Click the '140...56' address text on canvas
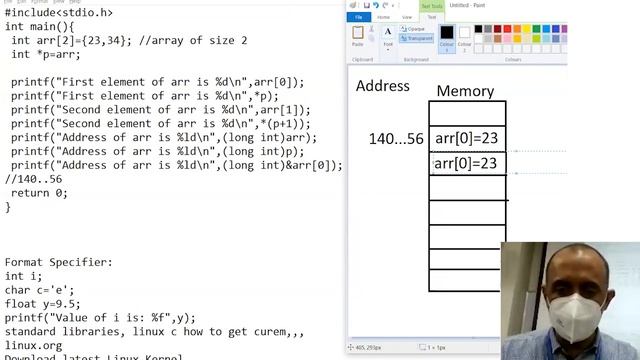 pyautogui.click(x=396, y=139)
